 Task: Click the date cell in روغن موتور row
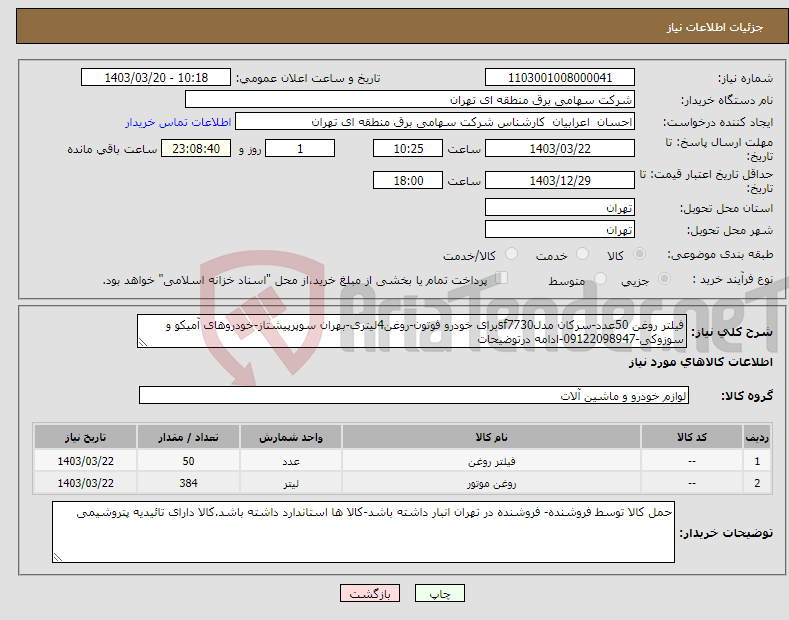pyautogui.click(x=86, y=483)
